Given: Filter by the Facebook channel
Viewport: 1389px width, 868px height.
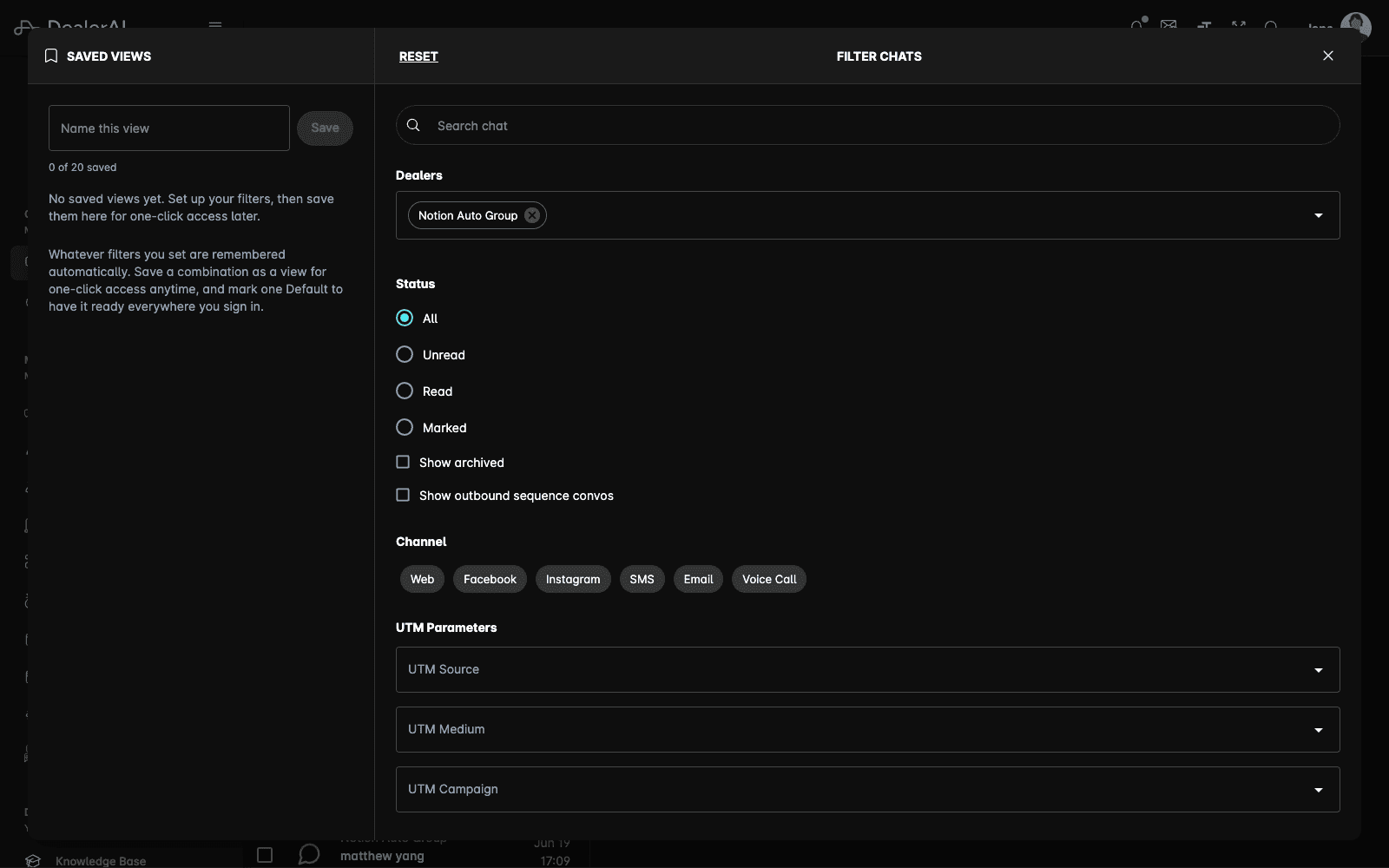Looking at the screenshot, I should (x=490, y=579).
